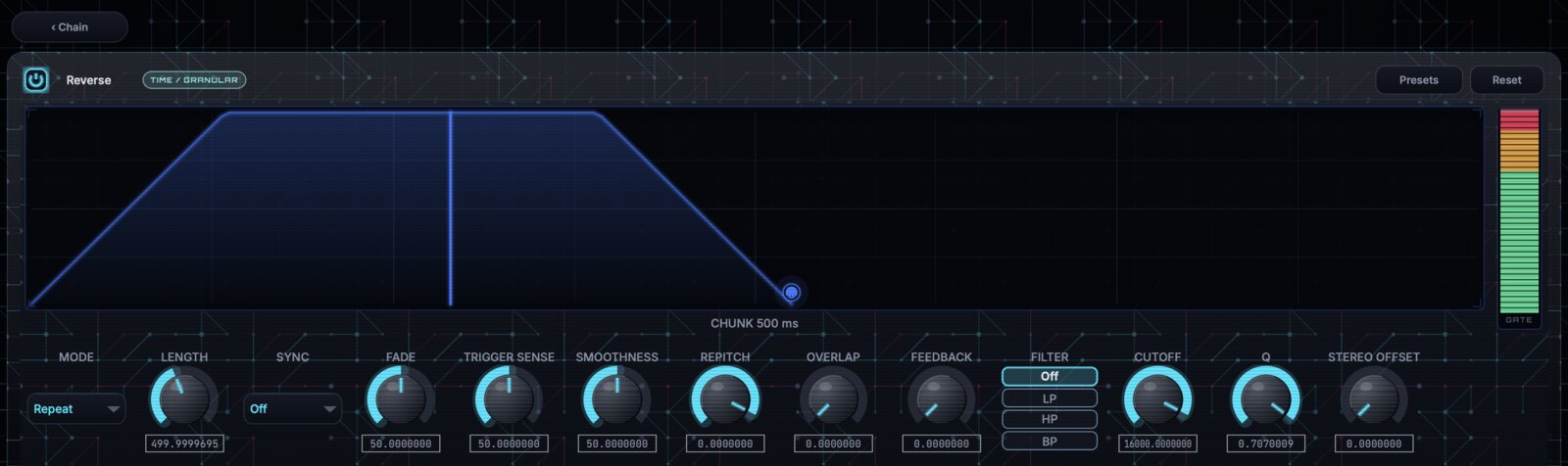Click the Trigger Sense value field
The height and width of the screenshot is (466, 1568).
508,443
